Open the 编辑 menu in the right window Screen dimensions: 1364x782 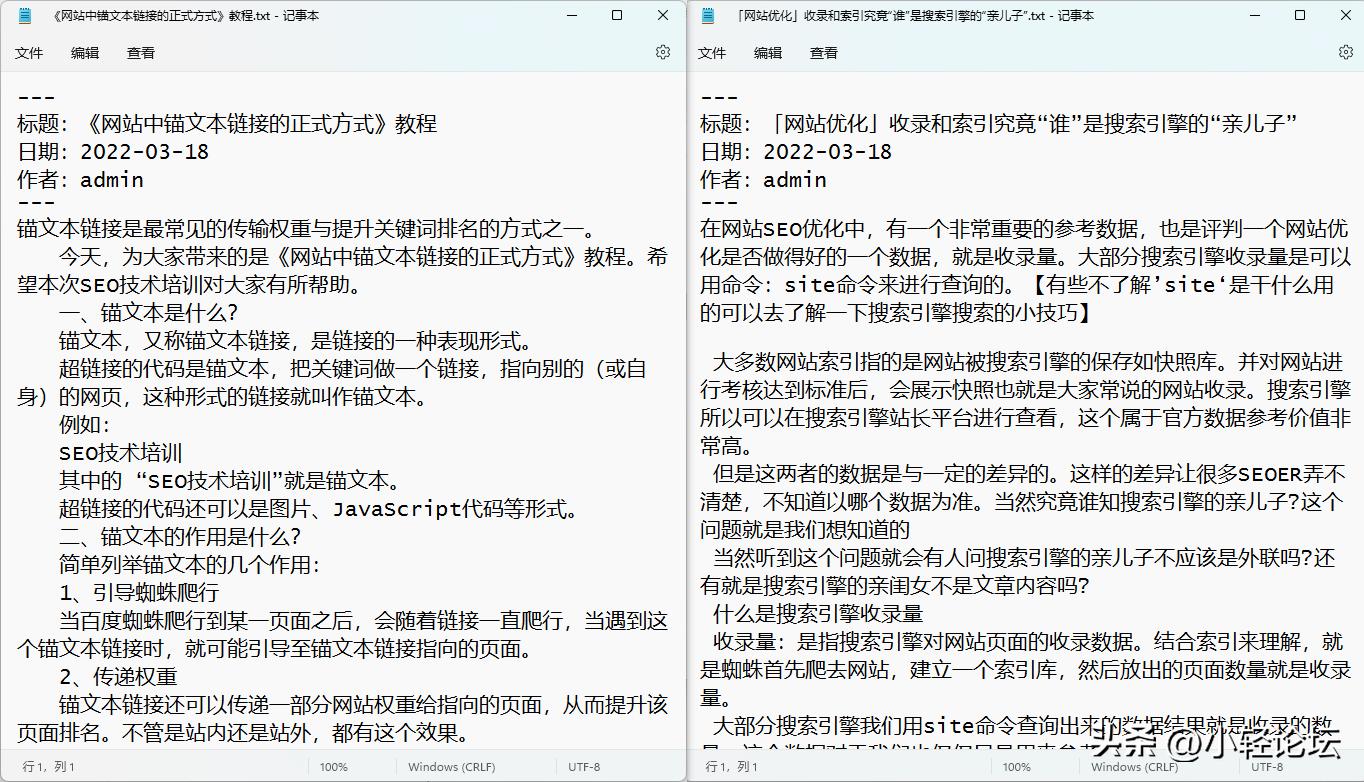tap(767, 52)
